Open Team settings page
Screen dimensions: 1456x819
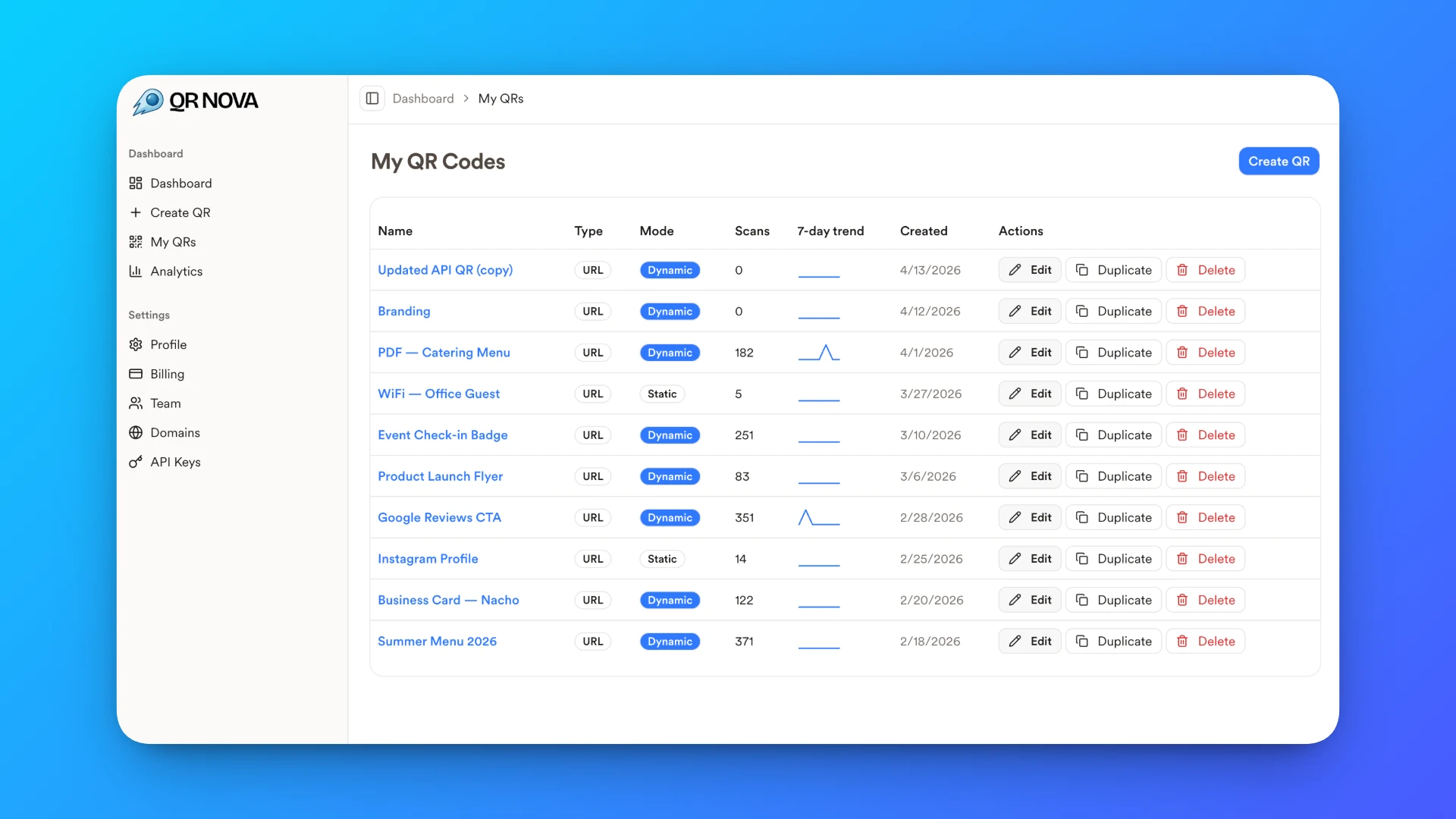pos(165,403)
